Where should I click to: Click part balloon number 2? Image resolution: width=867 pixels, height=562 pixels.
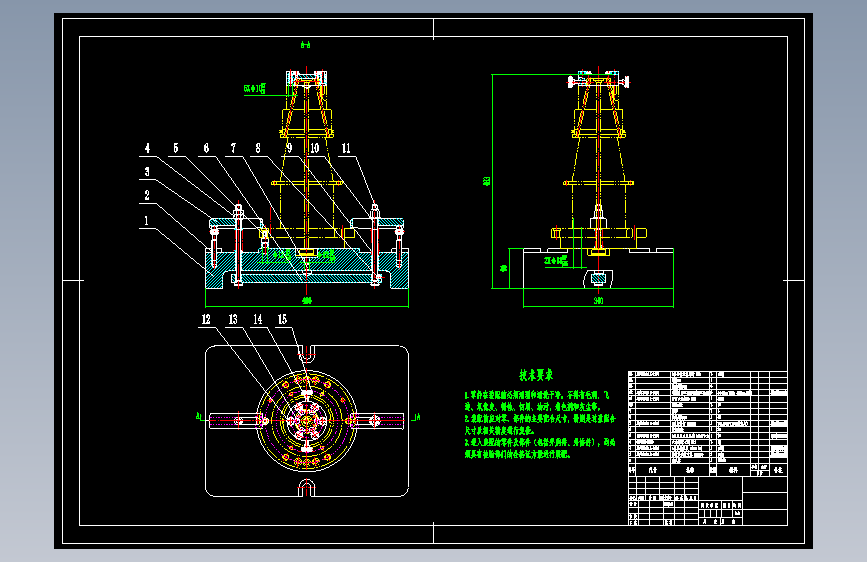point(147,195)
